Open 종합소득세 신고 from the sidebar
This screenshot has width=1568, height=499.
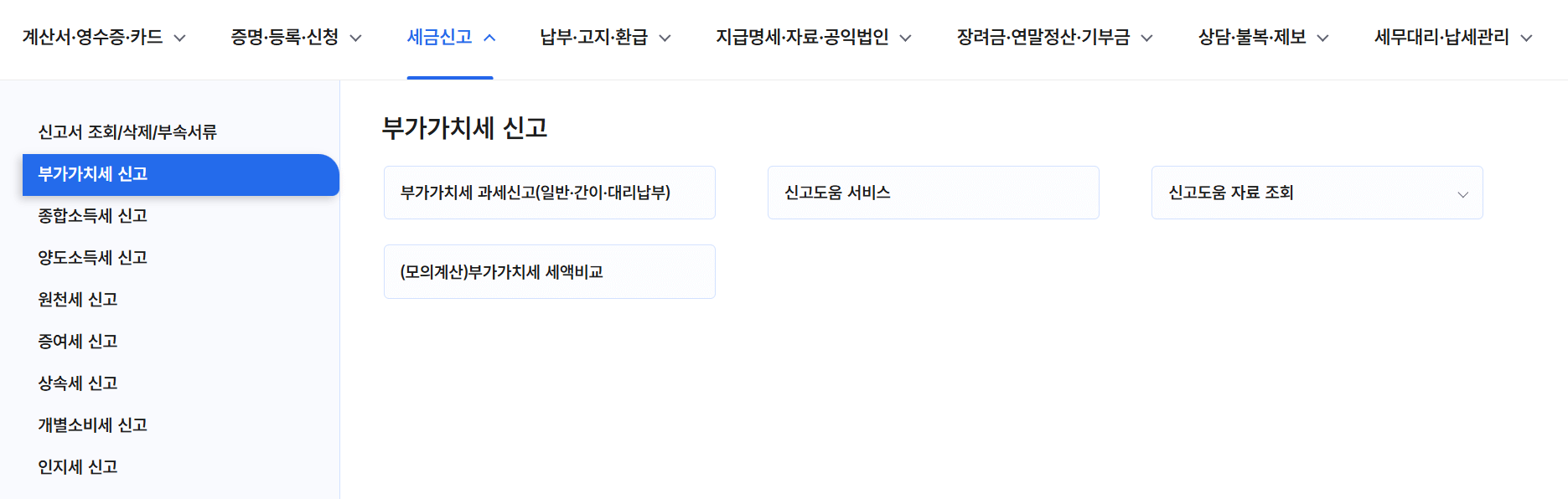[x=92, y=215]
